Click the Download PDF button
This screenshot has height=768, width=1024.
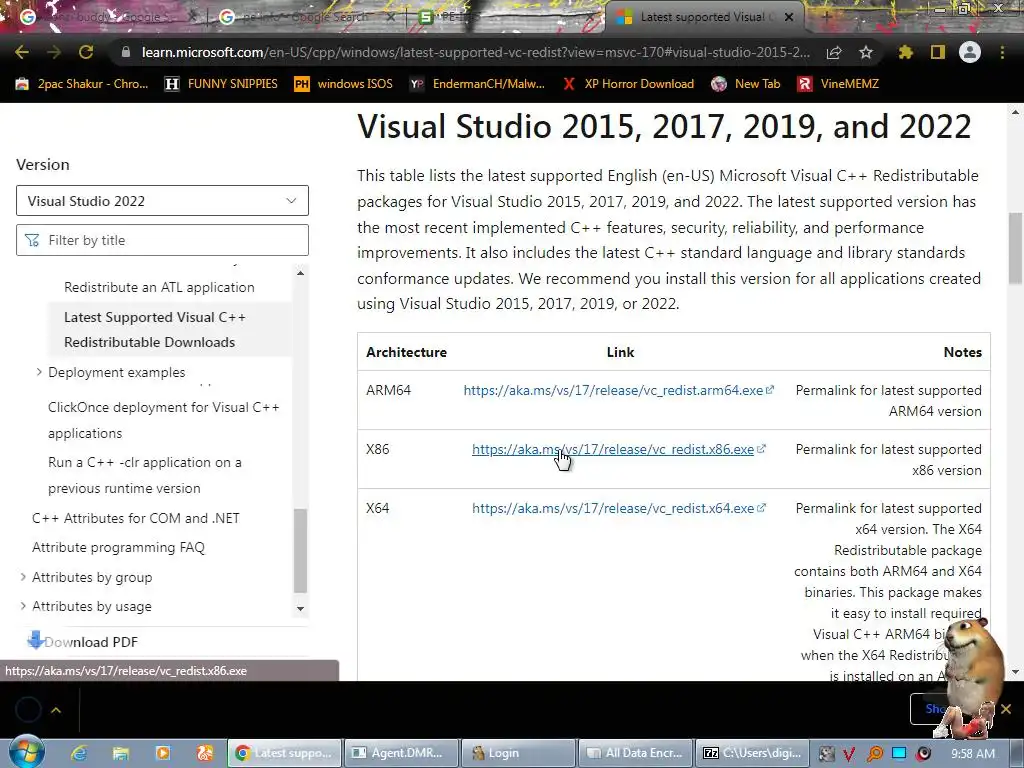pos(84,642)
